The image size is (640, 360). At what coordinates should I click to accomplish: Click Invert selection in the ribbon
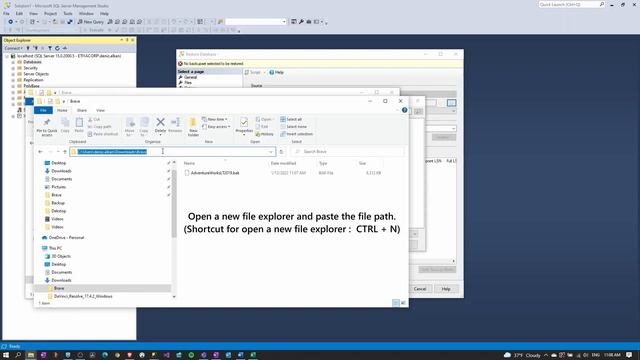296,134
